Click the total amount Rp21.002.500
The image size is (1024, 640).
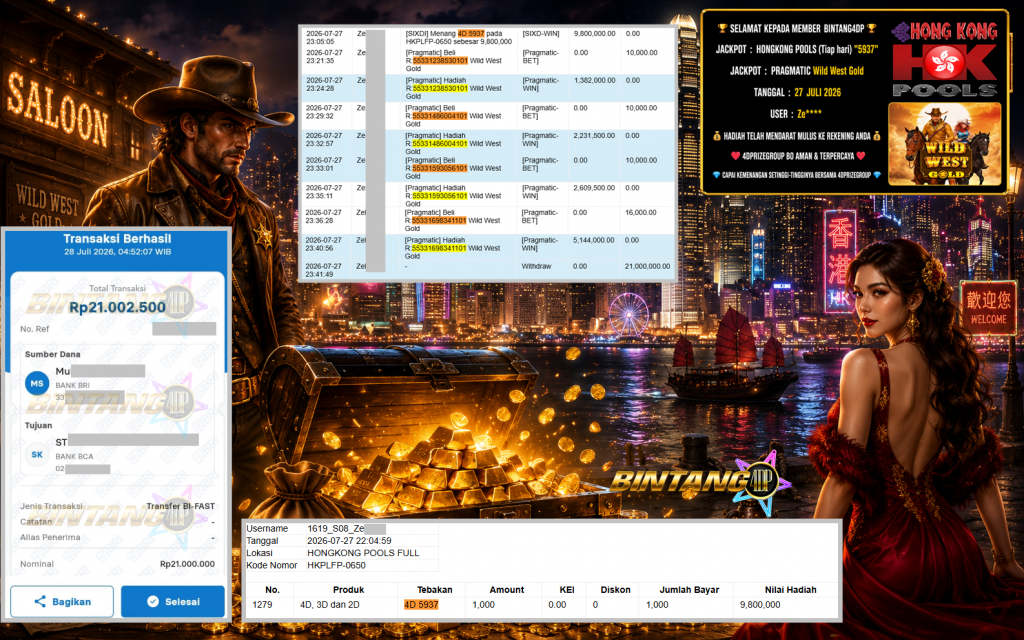coord(118,307)
